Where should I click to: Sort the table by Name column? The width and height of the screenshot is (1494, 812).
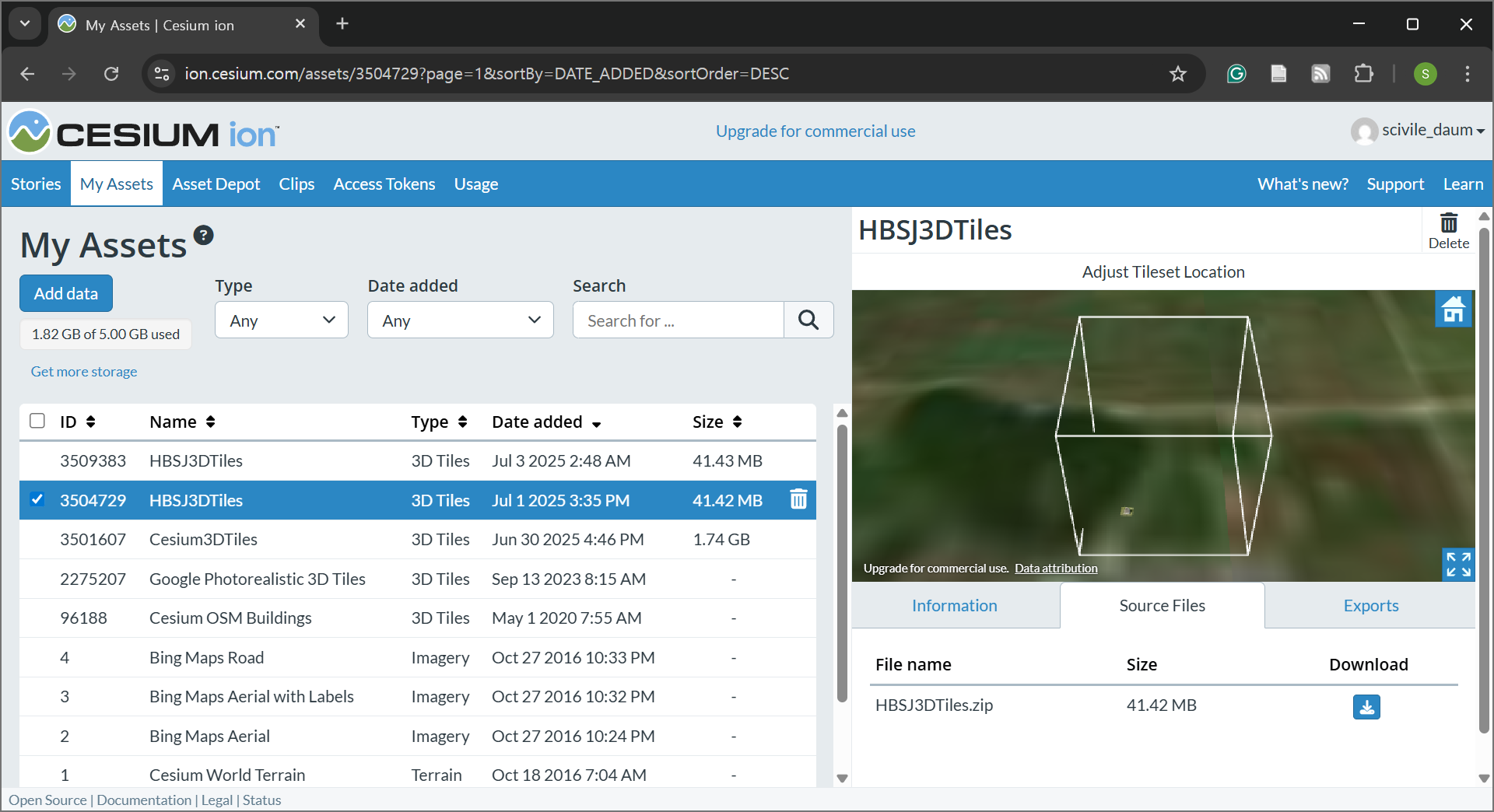tap(182, 422)
